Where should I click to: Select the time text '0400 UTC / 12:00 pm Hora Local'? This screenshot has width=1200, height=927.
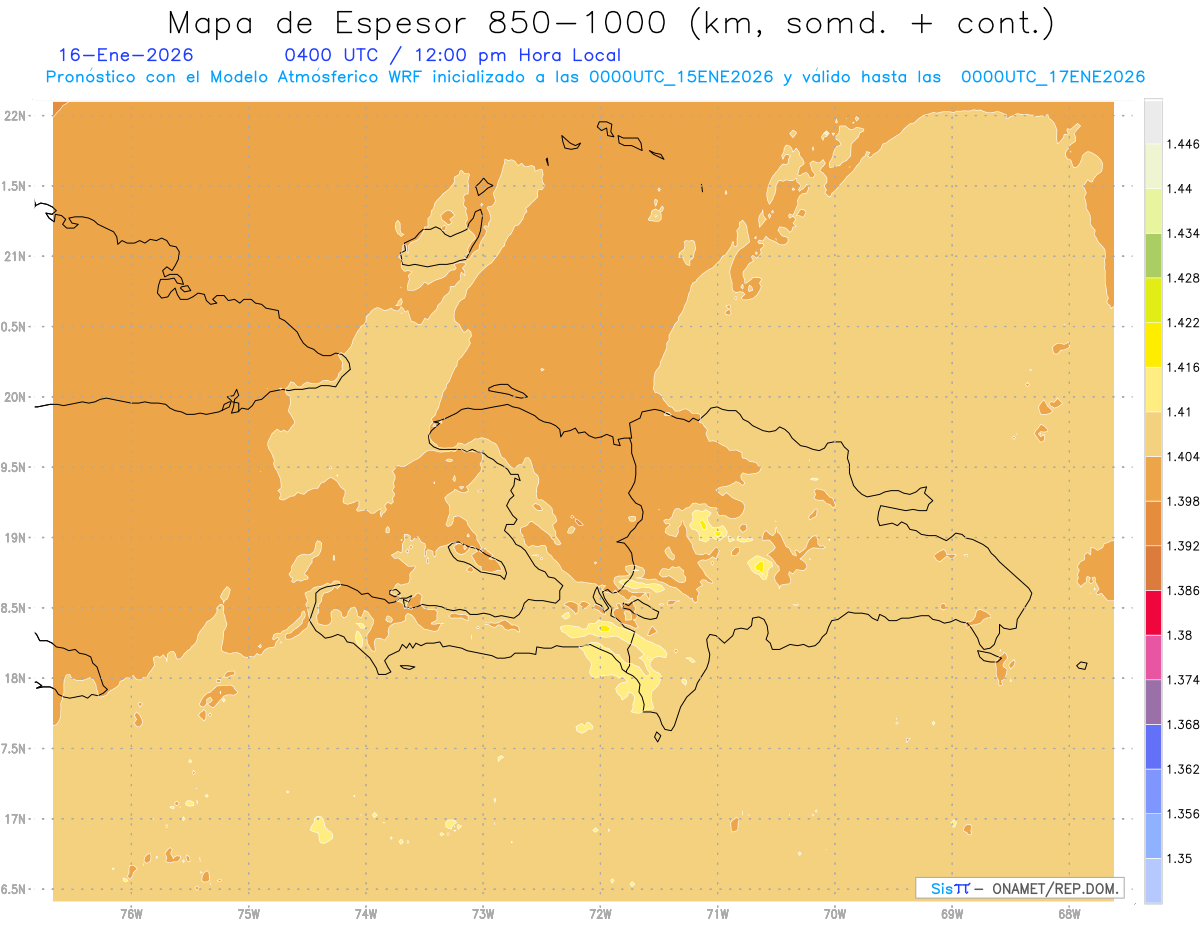453,55
